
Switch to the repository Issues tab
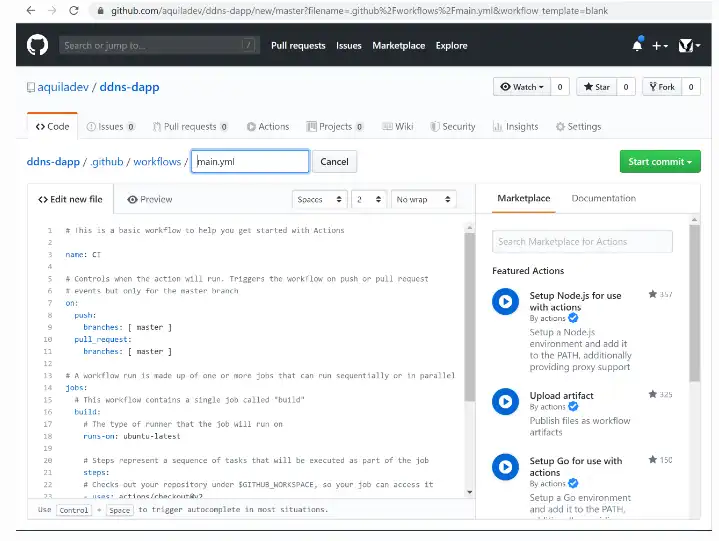(x=111, y=127)
